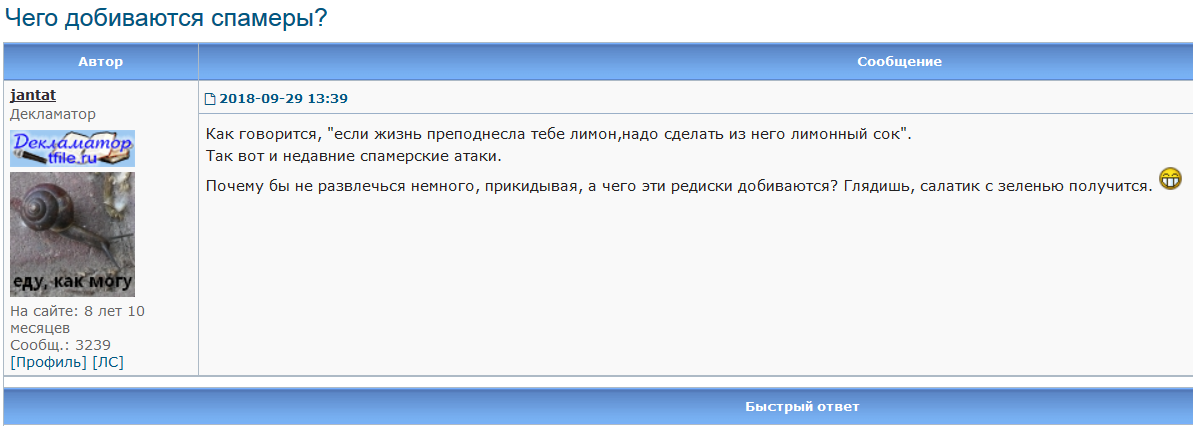The image size is (1193, 426).
Task: Click the thread title 'Чего добиваются спамеры?'
Action: click(166, 17)
